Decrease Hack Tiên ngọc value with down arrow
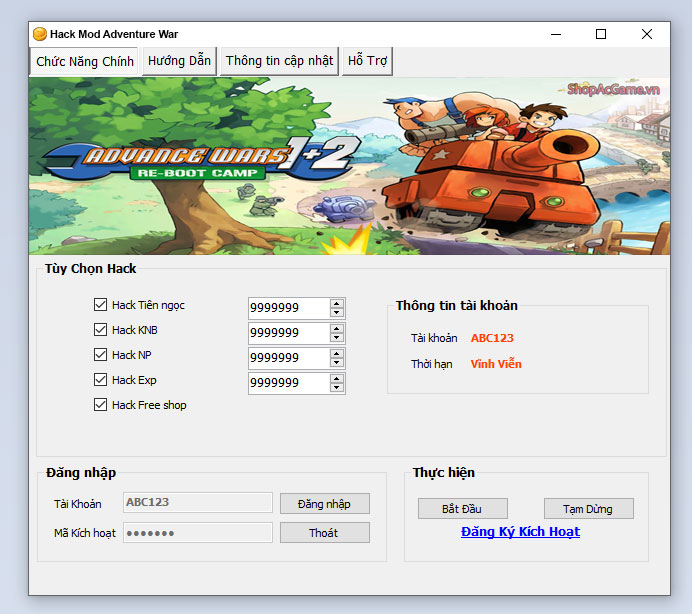This screenshot has height=616, width=693. [x=337, y=313]
